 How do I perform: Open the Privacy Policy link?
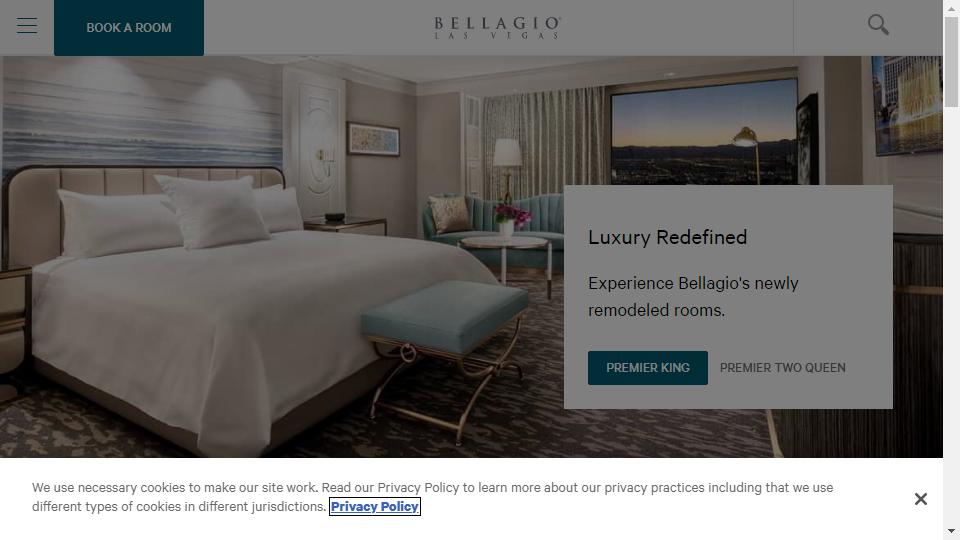375,507
